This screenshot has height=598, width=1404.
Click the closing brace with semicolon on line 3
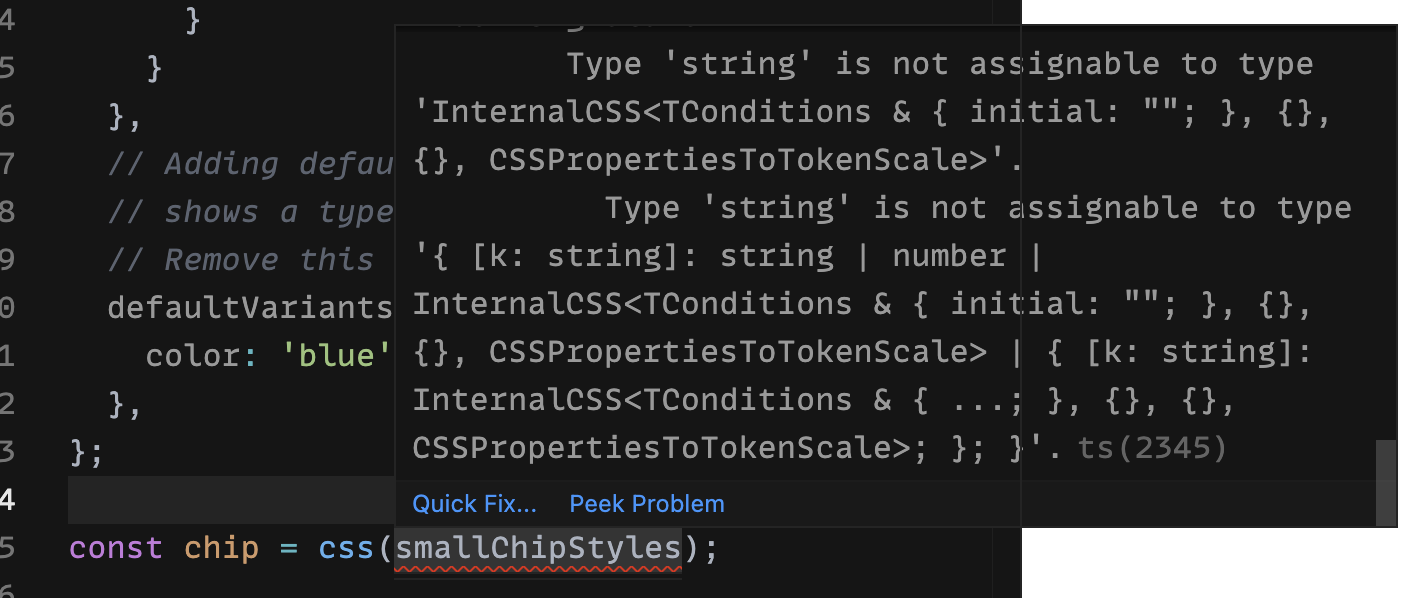coord(86,451)
